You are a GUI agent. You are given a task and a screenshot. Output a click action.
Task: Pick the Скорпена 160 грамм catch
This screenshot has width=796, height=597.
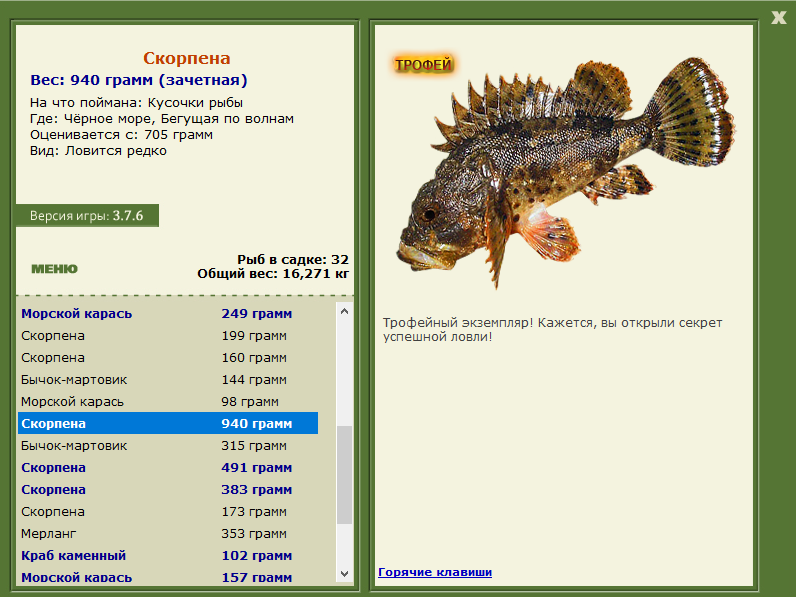(x=167, y=357)
